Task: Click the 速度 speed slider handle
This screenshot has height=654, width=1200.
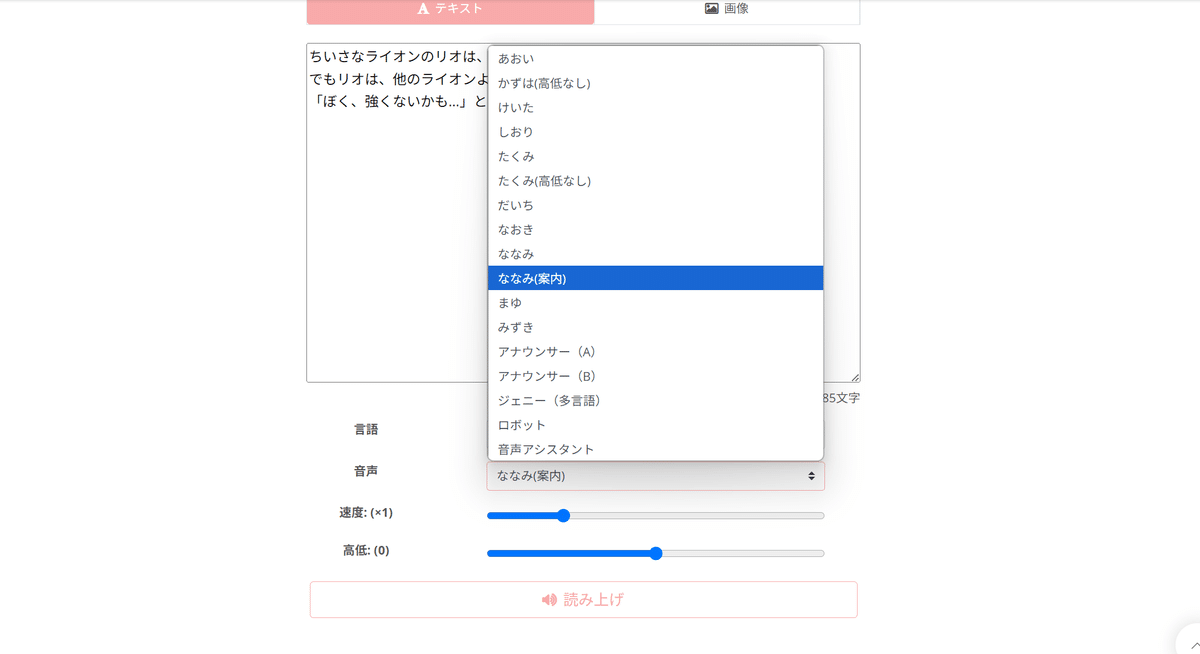Action: [x=563, y=516]
